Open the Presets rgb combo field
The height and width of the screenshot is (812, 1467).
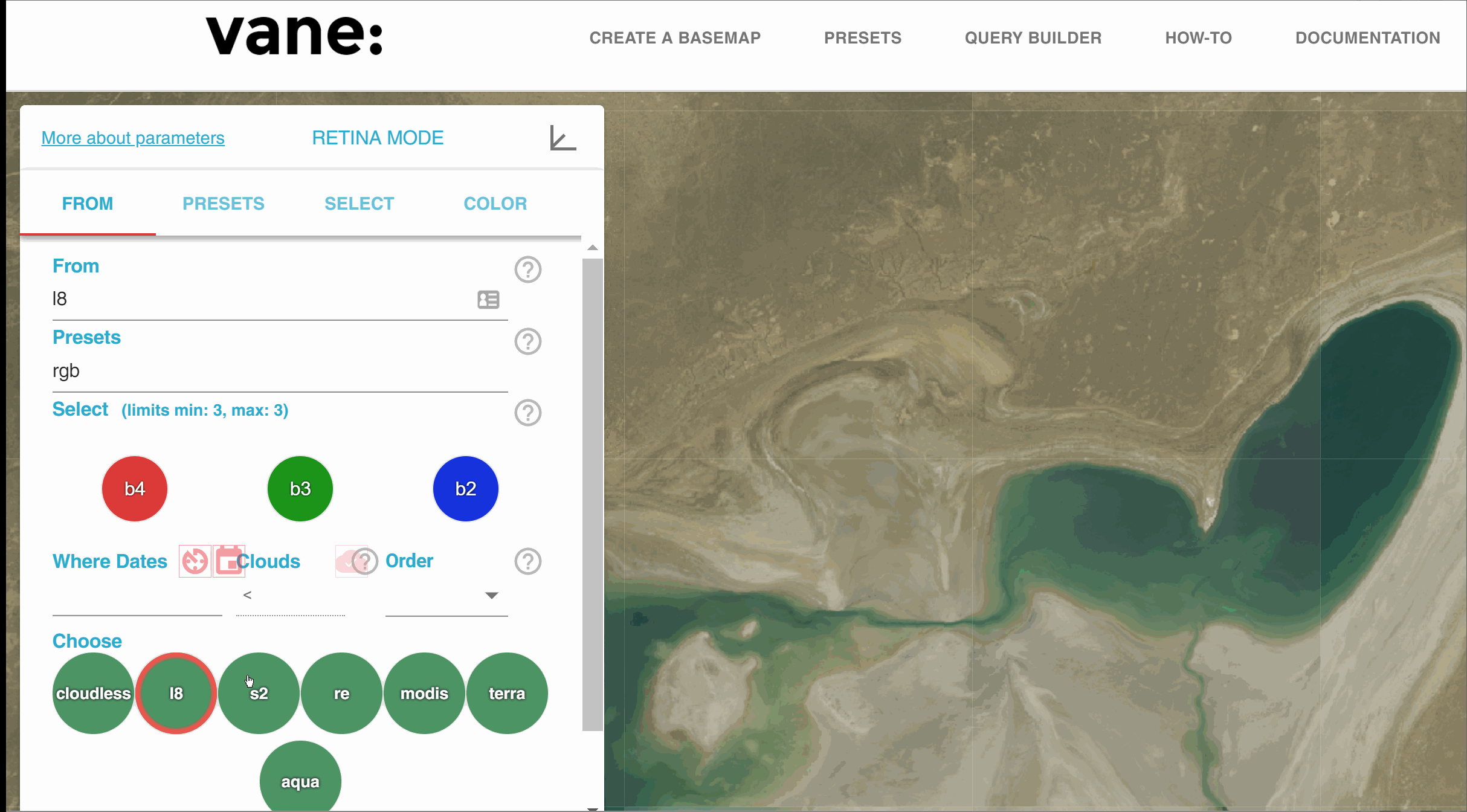pos(279,371)
